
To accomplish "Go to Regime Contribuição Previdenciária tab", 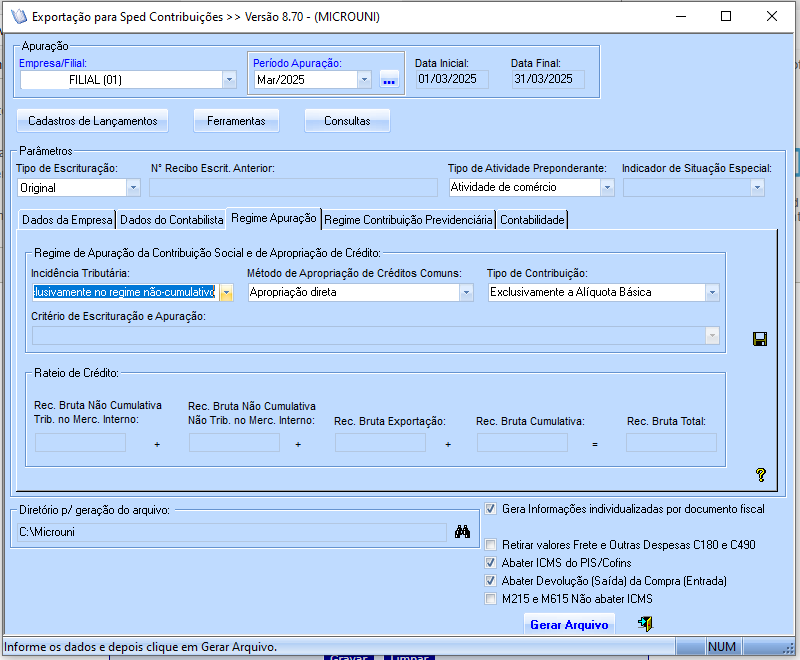I will tap(408, 220).
